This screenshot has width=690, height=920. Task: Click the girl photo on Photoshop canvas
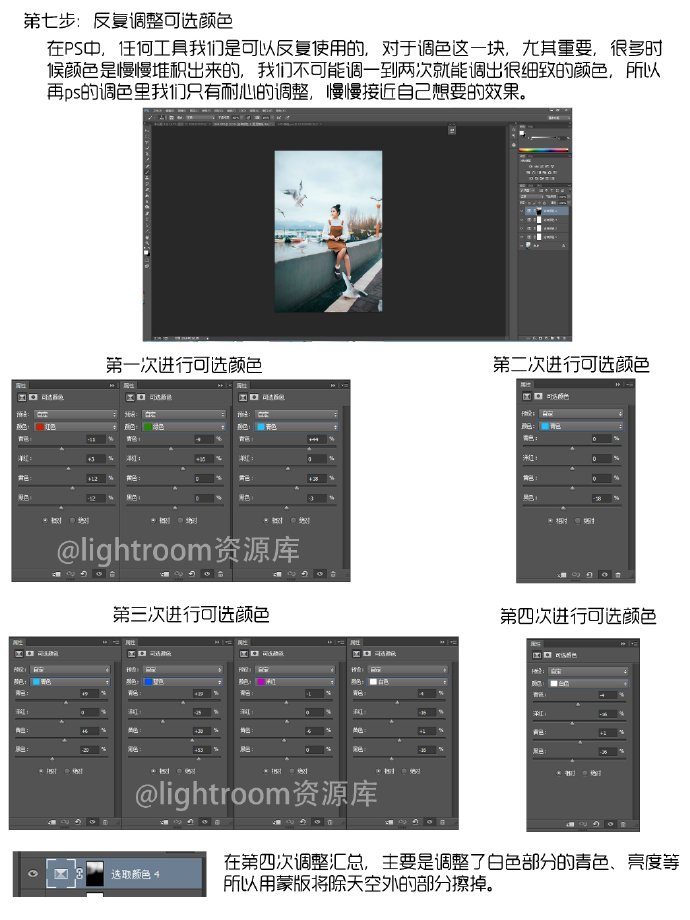point(329,231)
